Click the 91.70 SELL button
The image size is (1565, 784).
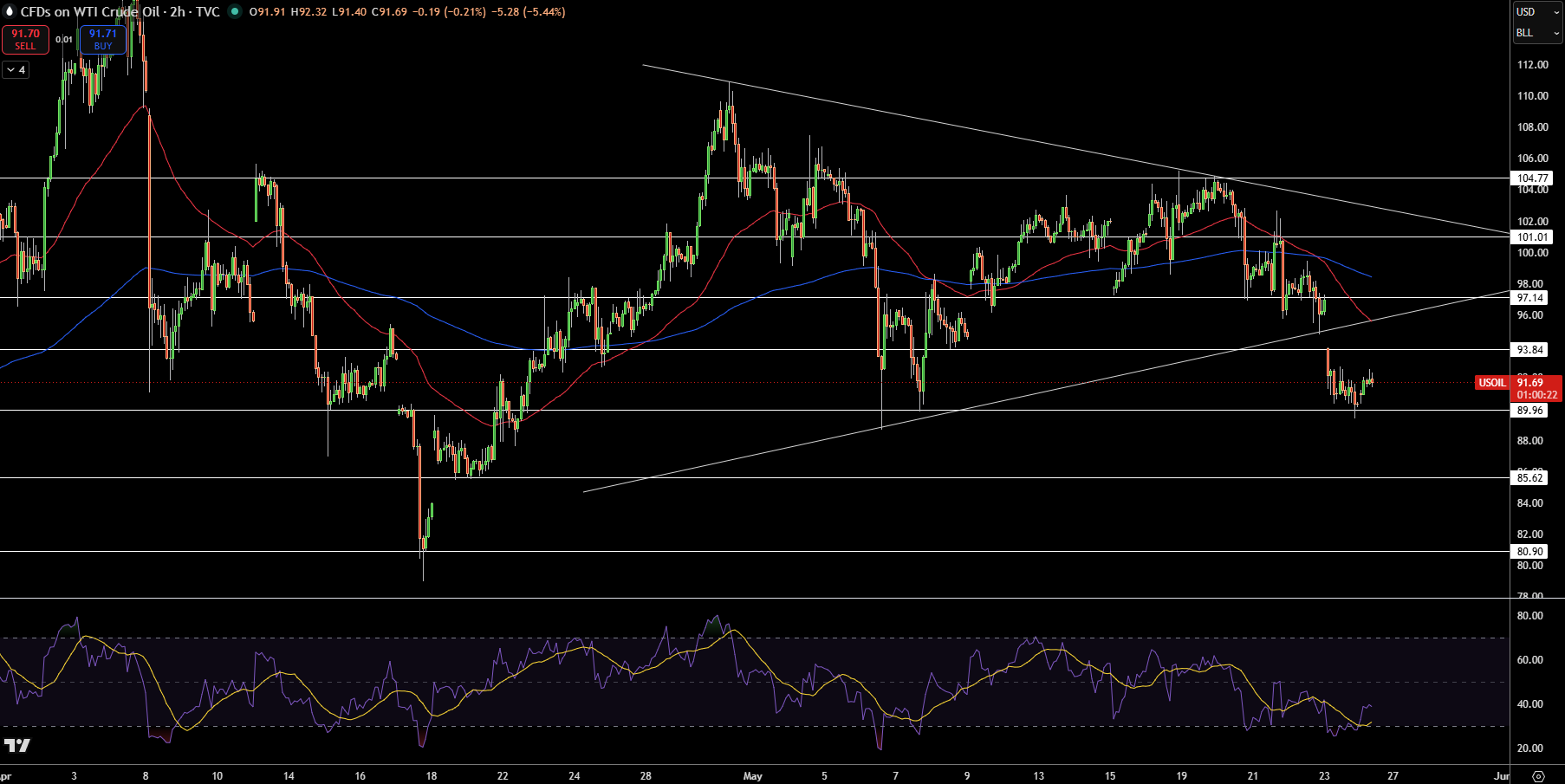[25, 39]
